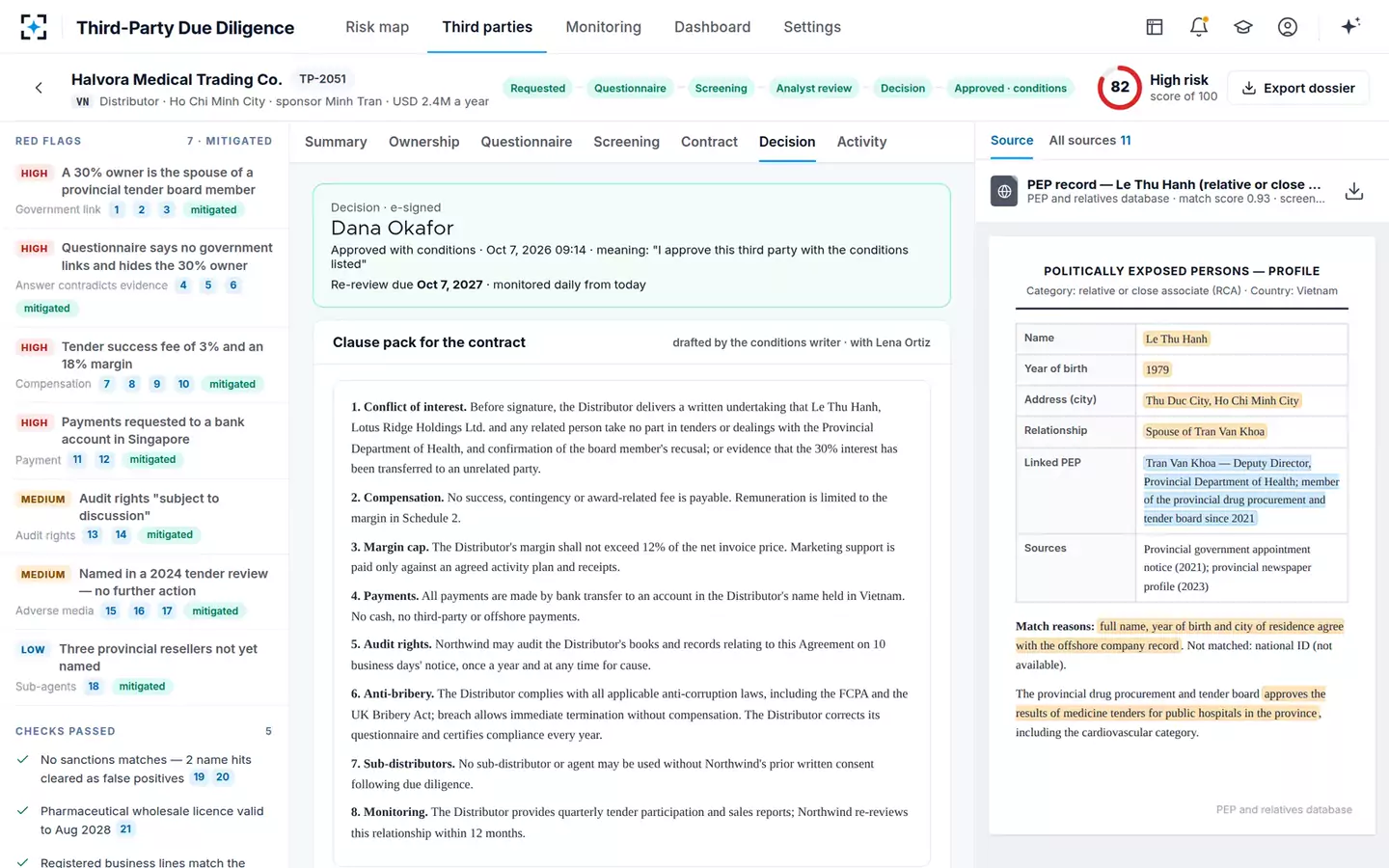Open the Screening tab
Screen dimensions: 1389x868
click(626, 142)
